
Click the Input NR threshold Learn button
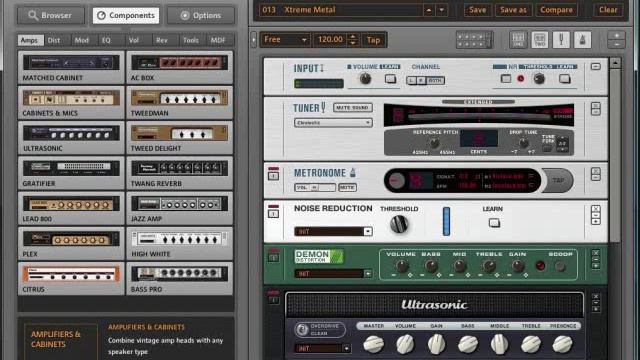pyautogui.click(x=564, y=78)
